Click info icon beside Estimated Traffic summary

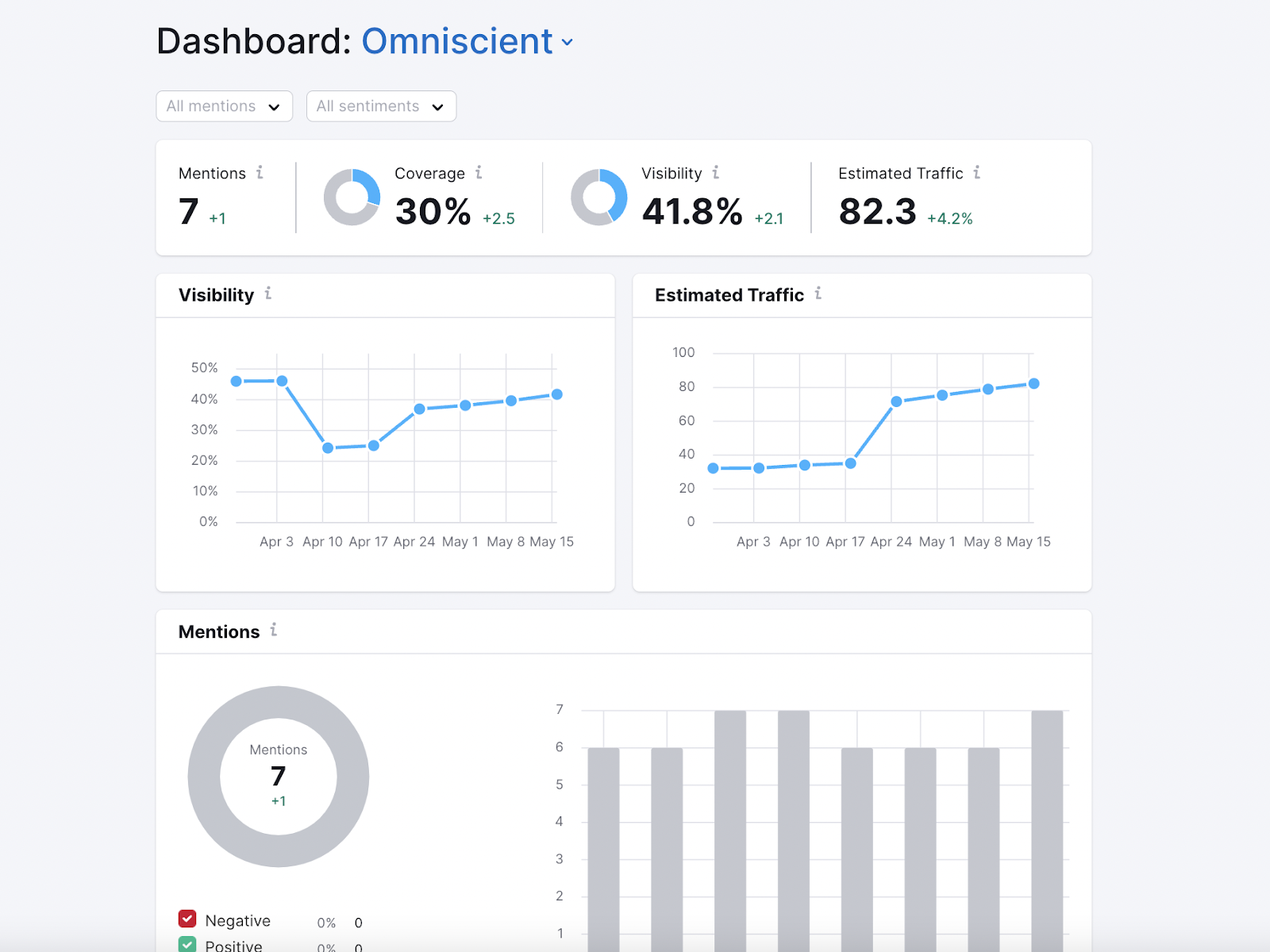point(977,172)
